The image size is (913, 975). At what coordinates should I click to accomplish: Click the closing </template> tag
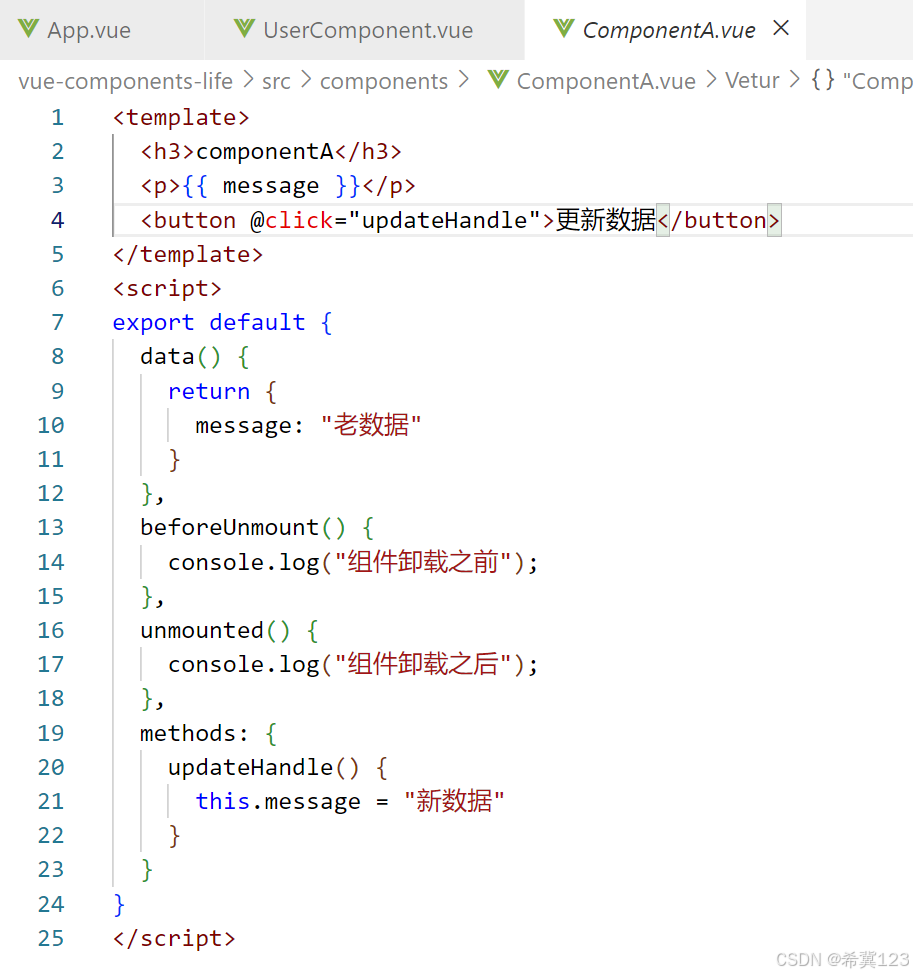point(188,254)
